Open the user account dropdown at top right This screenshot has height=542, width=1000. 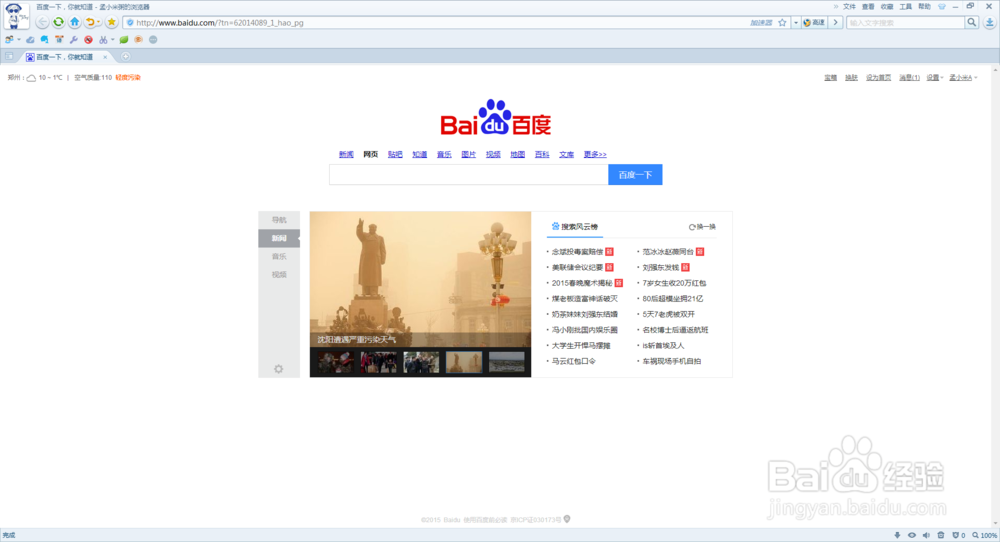tap(962, 78)
